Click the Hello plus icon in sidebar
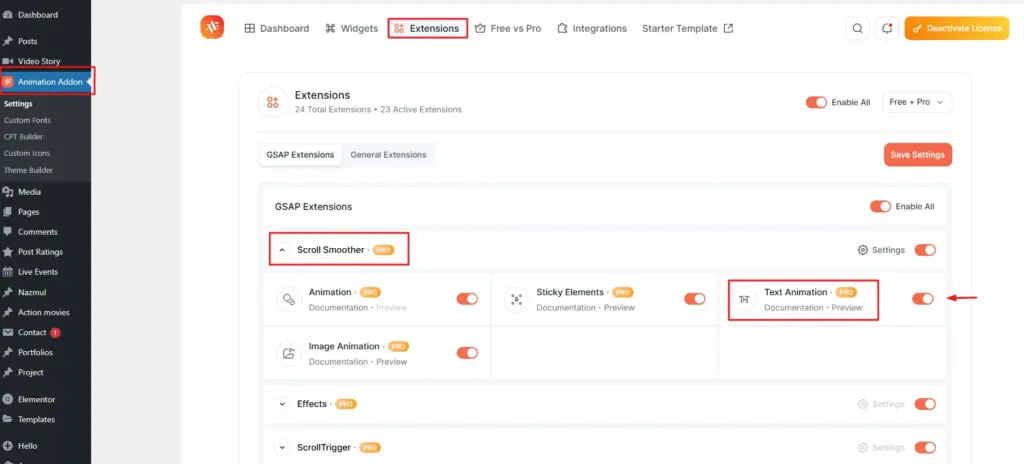Screen dimensions: 1024x464 (8, 446)
